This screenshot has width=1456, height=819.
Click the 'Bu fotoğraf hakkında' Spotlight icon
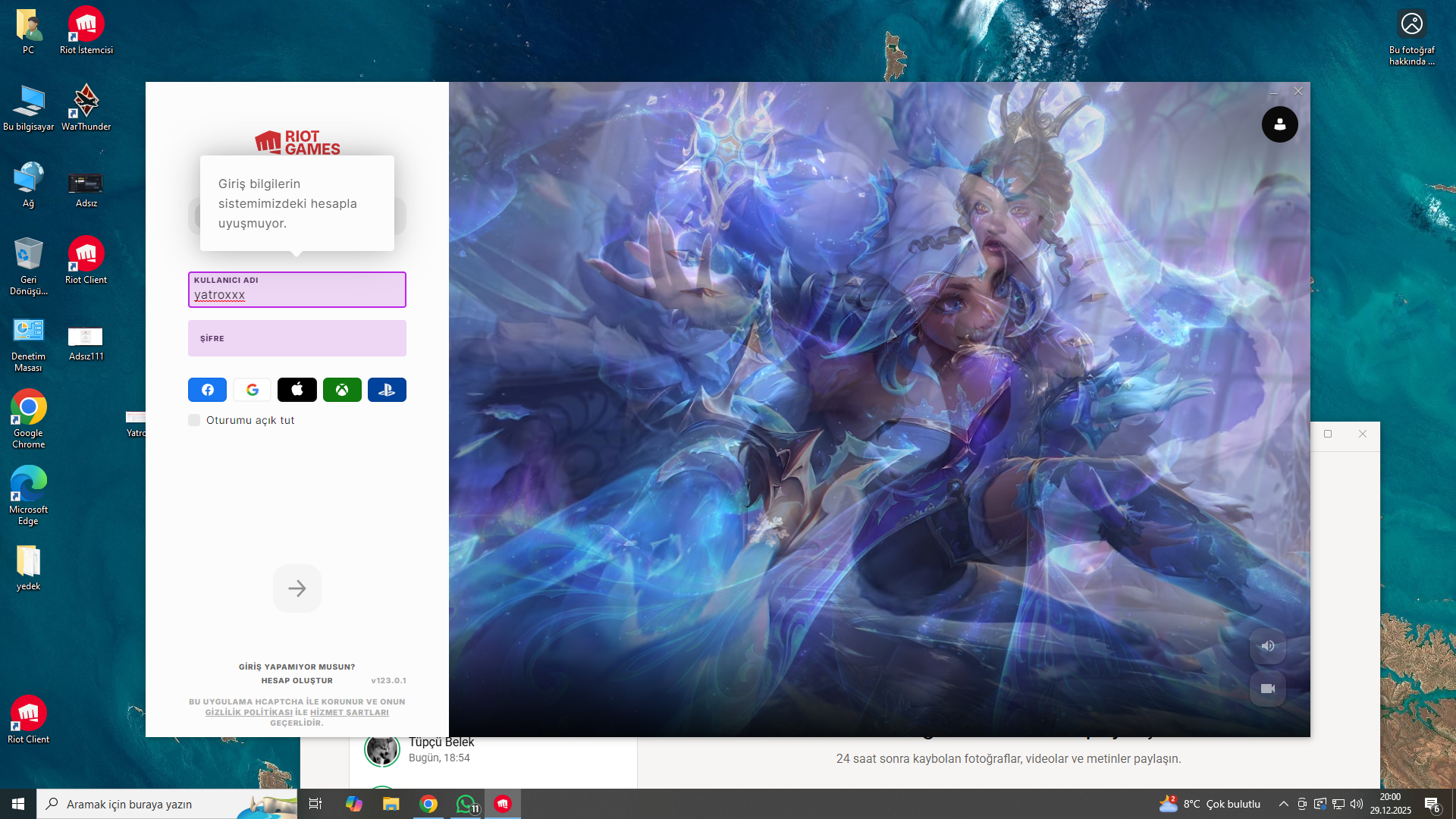point(1412,37)
